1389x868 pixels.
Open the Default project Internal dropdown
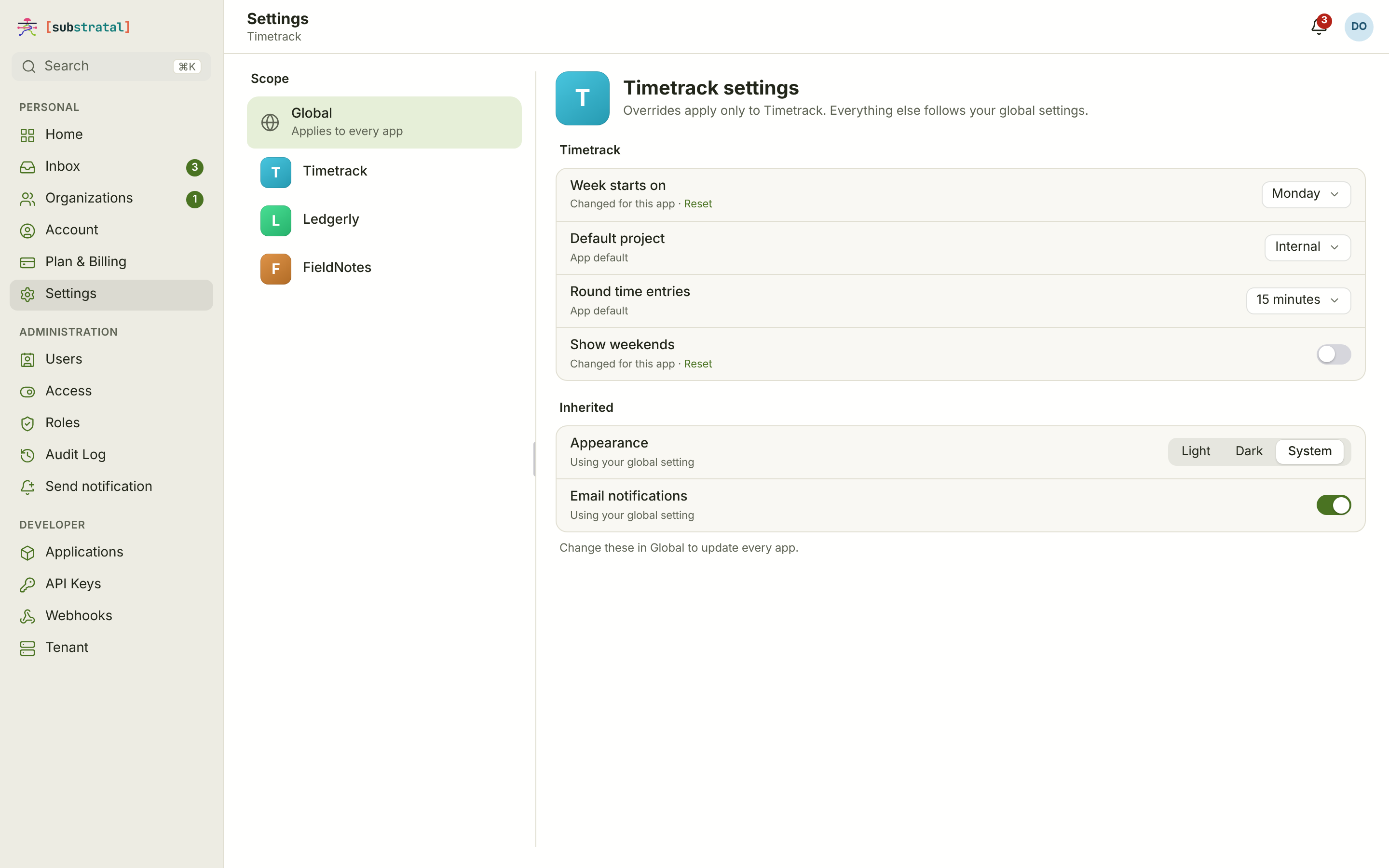coord(1307,247)
